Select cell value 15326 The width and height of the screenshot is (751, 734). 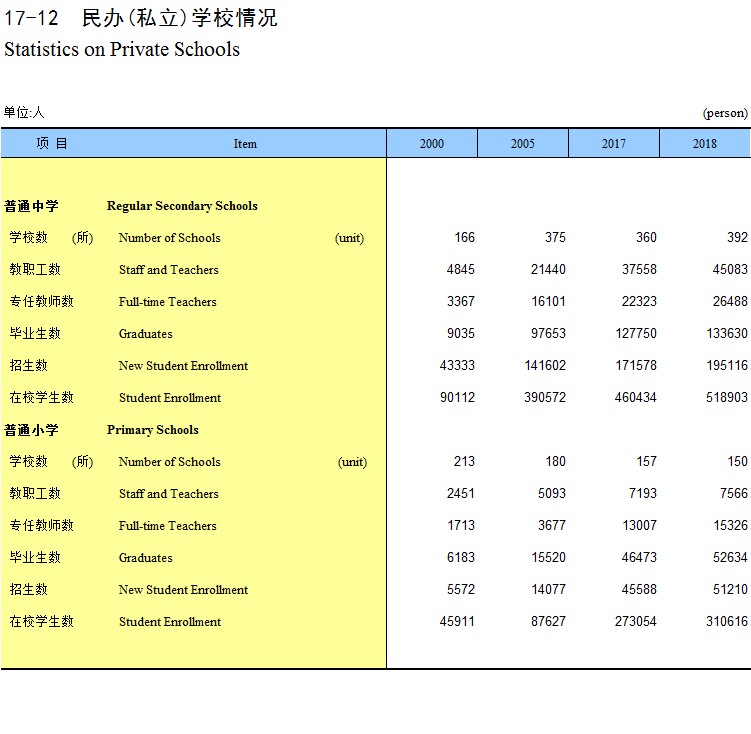coord(730,525)
